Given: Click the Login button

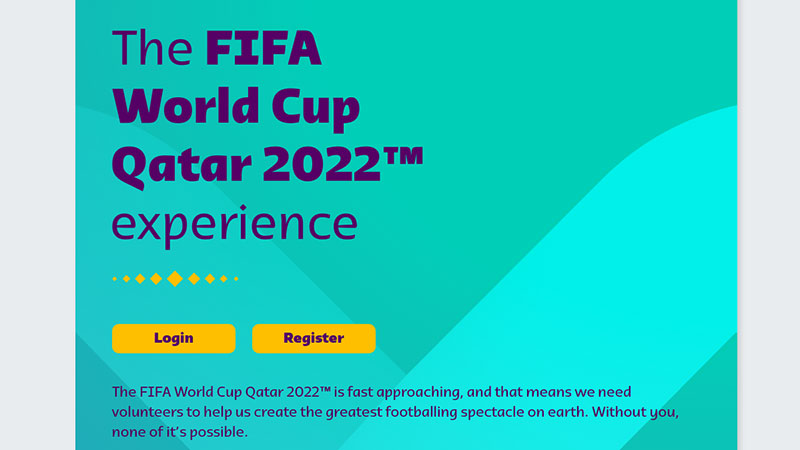Looking at the screenshot, I should (x=173, y=338).
